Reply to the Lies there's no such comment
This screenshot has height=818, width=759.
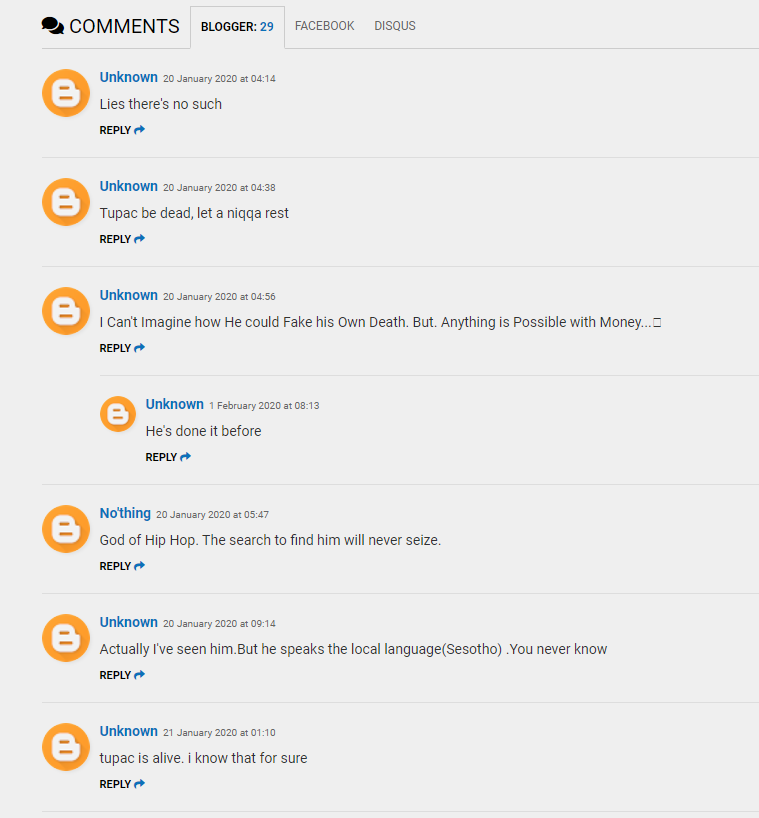[x=122, y=130]
